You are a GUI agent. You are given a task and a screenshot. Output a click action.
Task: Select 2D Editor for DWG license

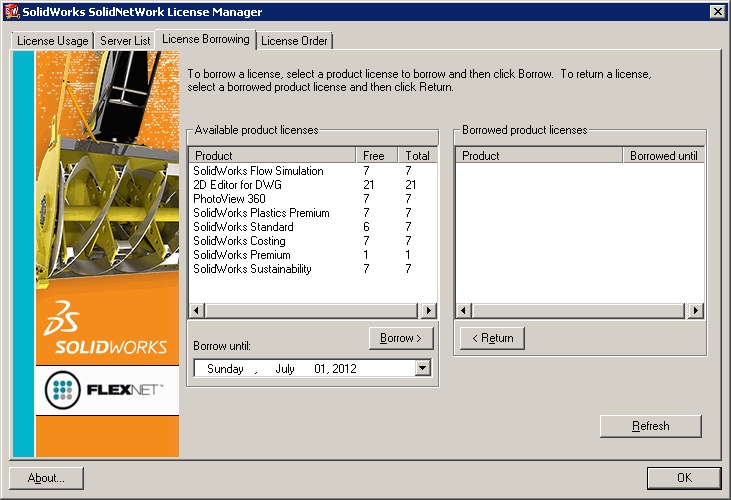[x=237, y=185]
